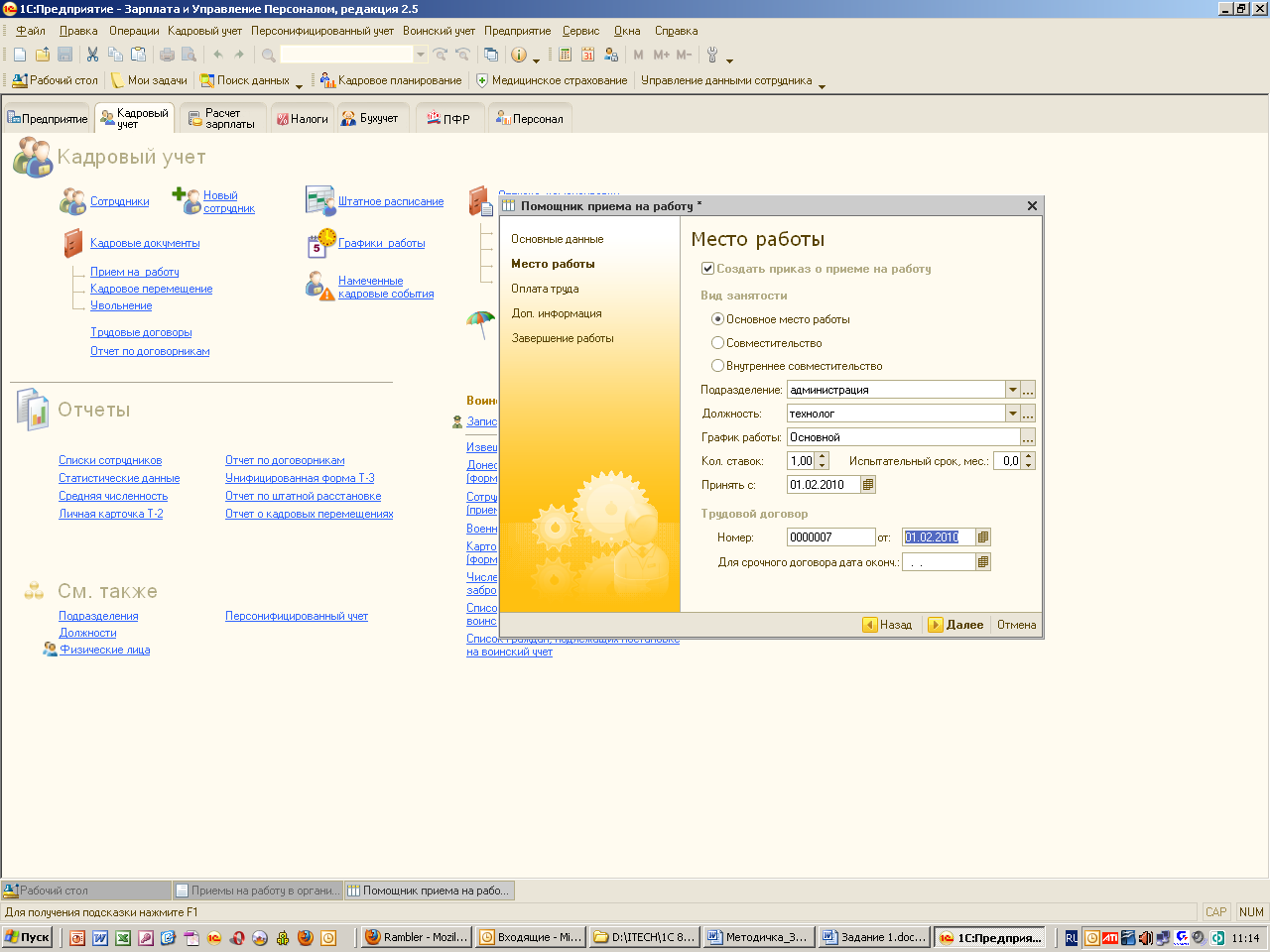Click the Cut (scissors) toolbar icon
The width and height of the screenshot is (1270, 952).
pos(92,55)
